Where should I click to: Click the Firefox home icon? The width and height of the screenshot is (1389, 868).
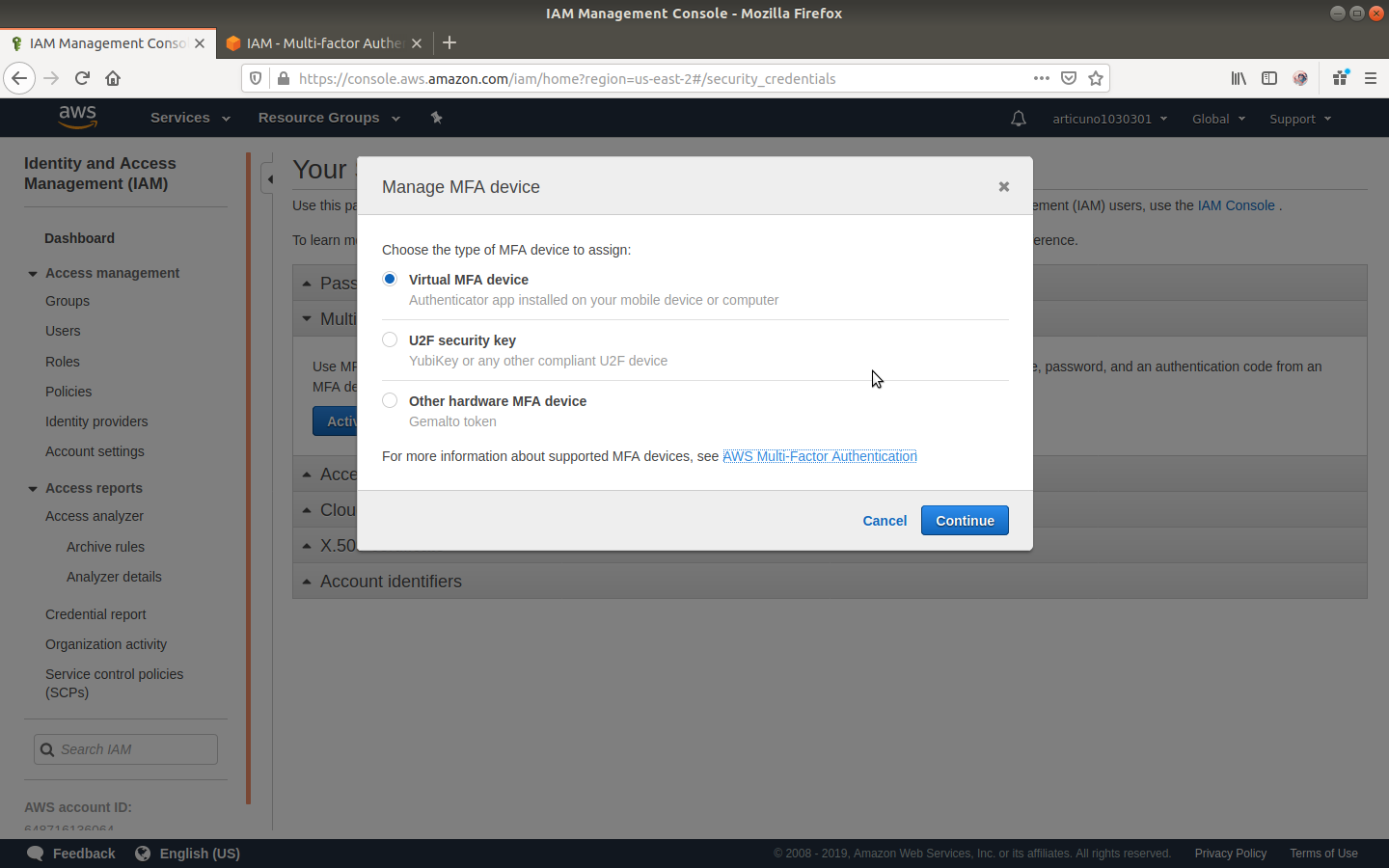[113, 78]
